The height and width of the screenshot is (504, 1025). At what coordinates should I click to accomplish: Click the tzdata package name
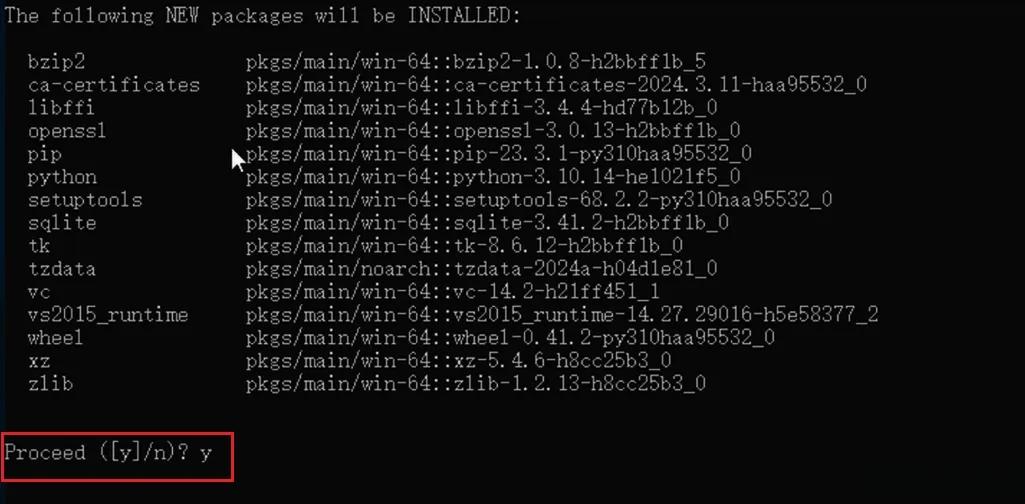(62, 269)
